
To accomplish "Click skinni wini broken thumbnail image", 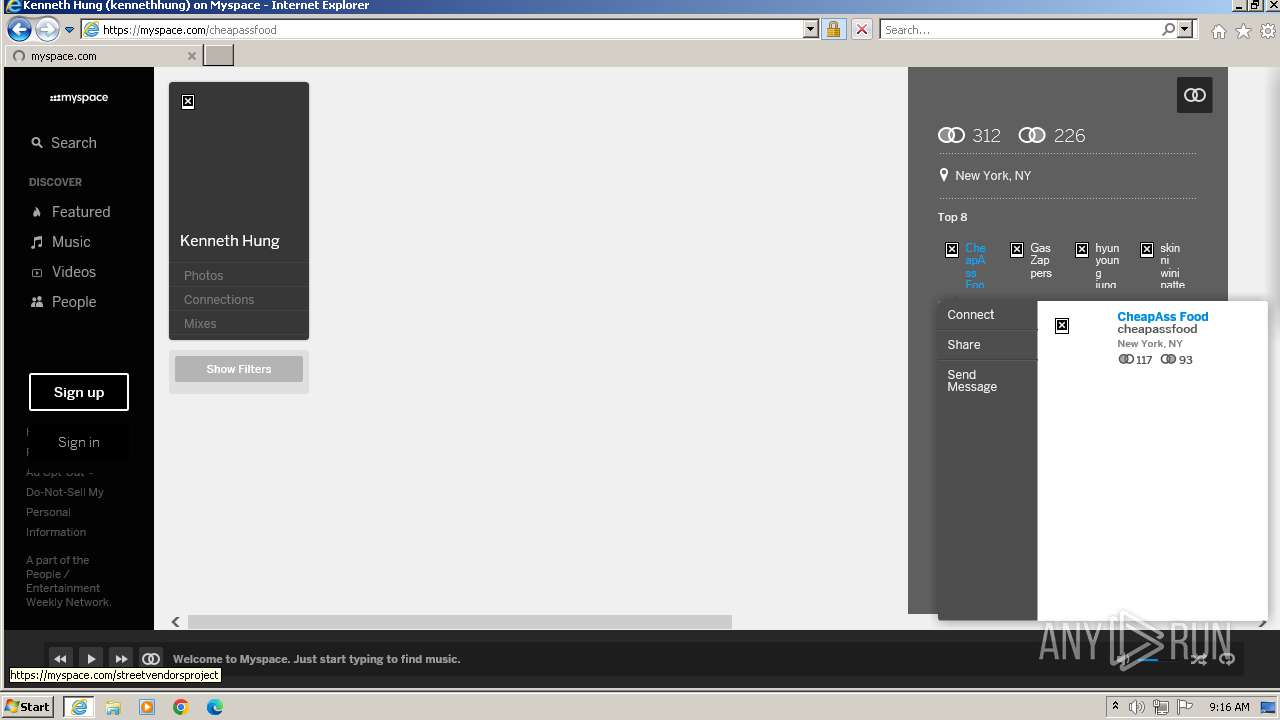I will pos(1147,250).
